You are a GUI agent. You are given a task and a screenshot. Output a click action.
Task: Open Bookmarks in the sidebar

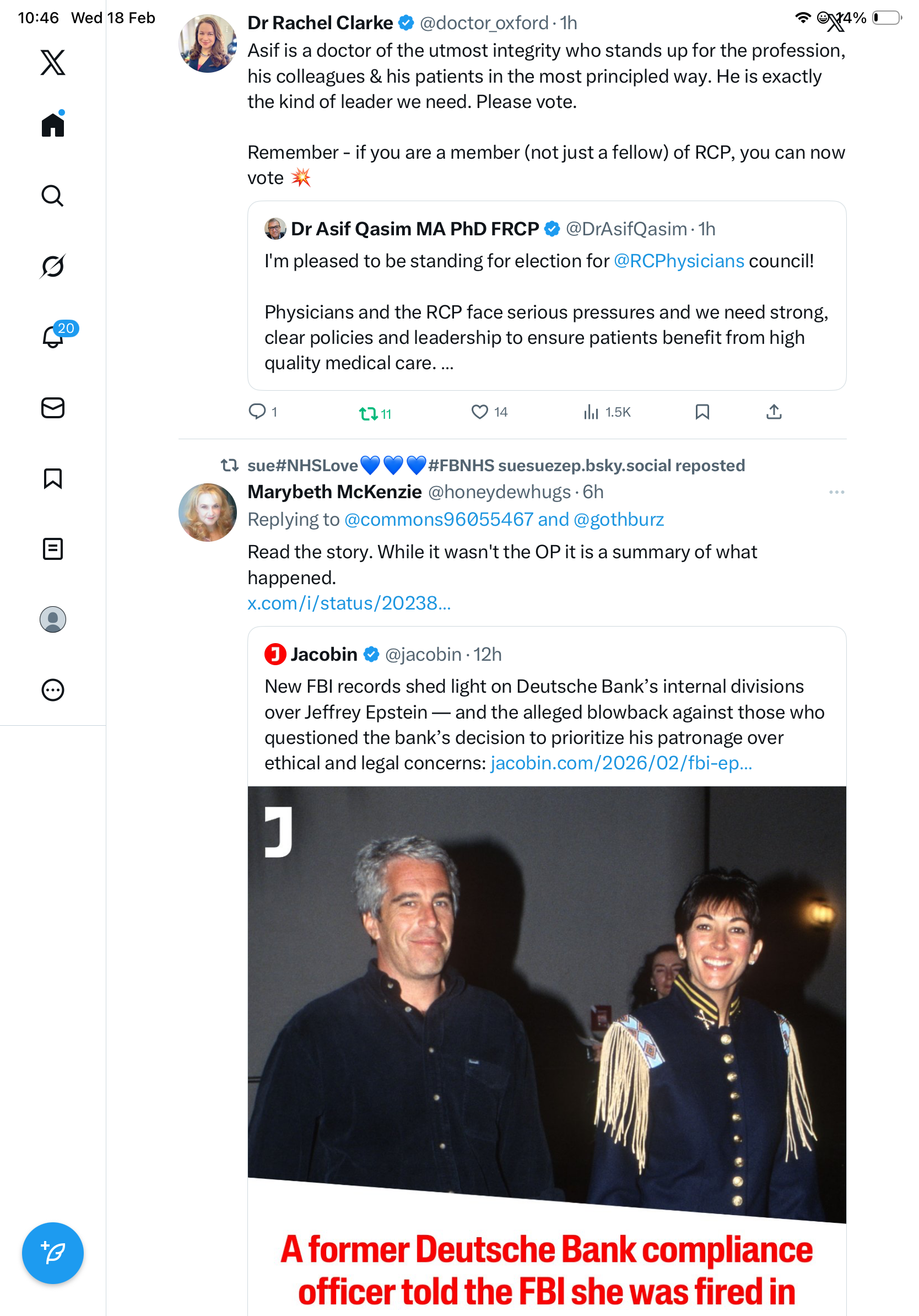point(53,478)
